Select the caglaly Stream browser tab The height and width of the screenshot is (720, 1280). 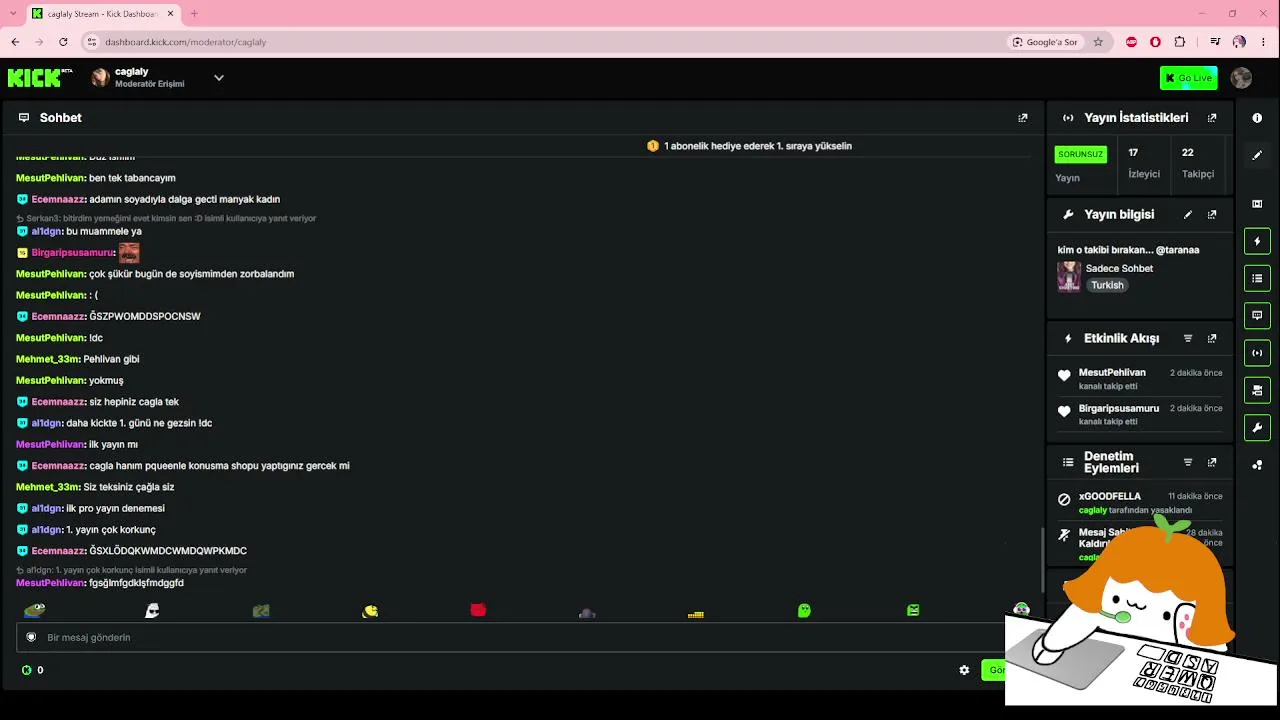(x=103, y=14)
